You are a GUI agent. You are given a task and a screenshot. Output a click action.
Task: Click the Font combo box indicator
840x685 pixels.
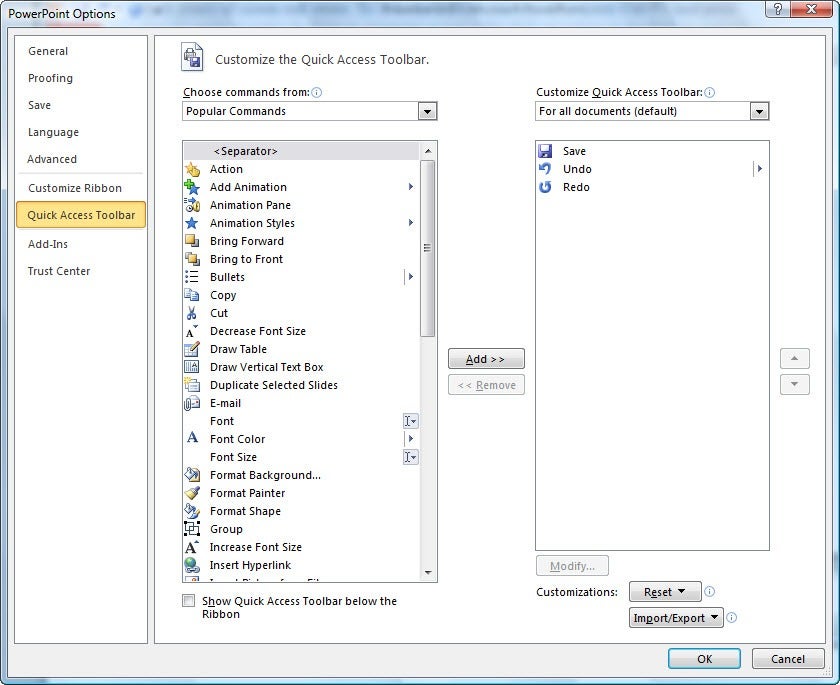[410, 421]
